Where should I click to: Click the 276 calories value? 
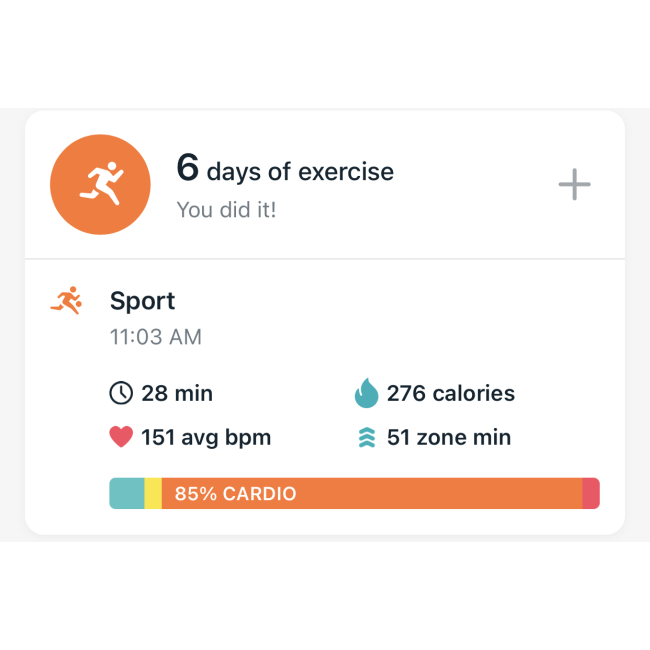click(451, 393)
